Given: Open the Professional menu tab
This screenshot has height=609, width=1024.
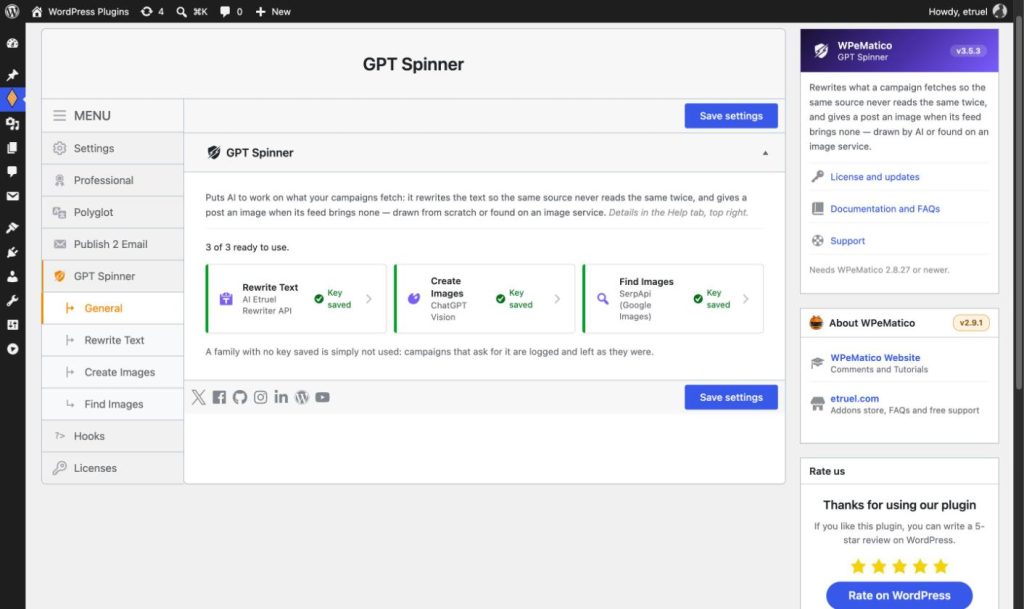Looking at the screenshot, I should click(x=112, y=180).
